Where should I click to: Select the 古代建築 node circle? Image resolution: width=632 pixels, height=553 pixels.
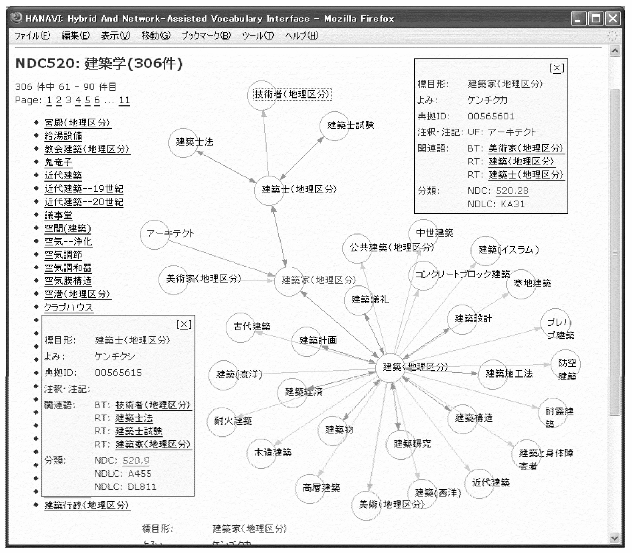pos(240,326)
